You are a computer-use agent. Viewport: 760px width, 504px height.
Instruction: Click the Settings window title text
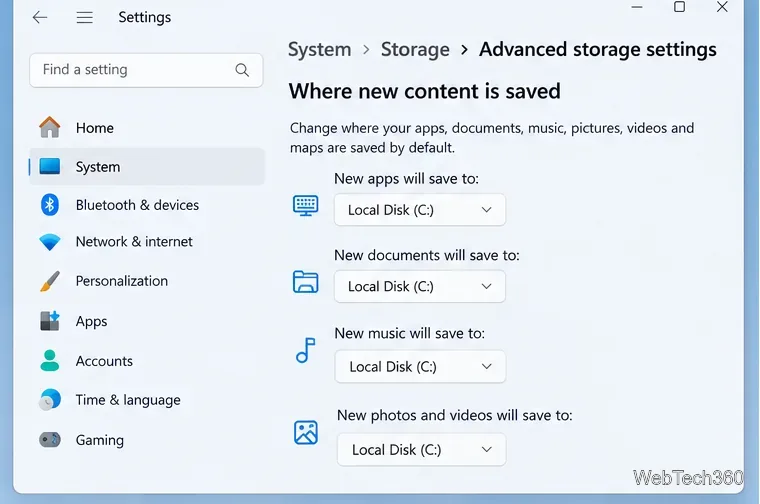click(144, 17)
